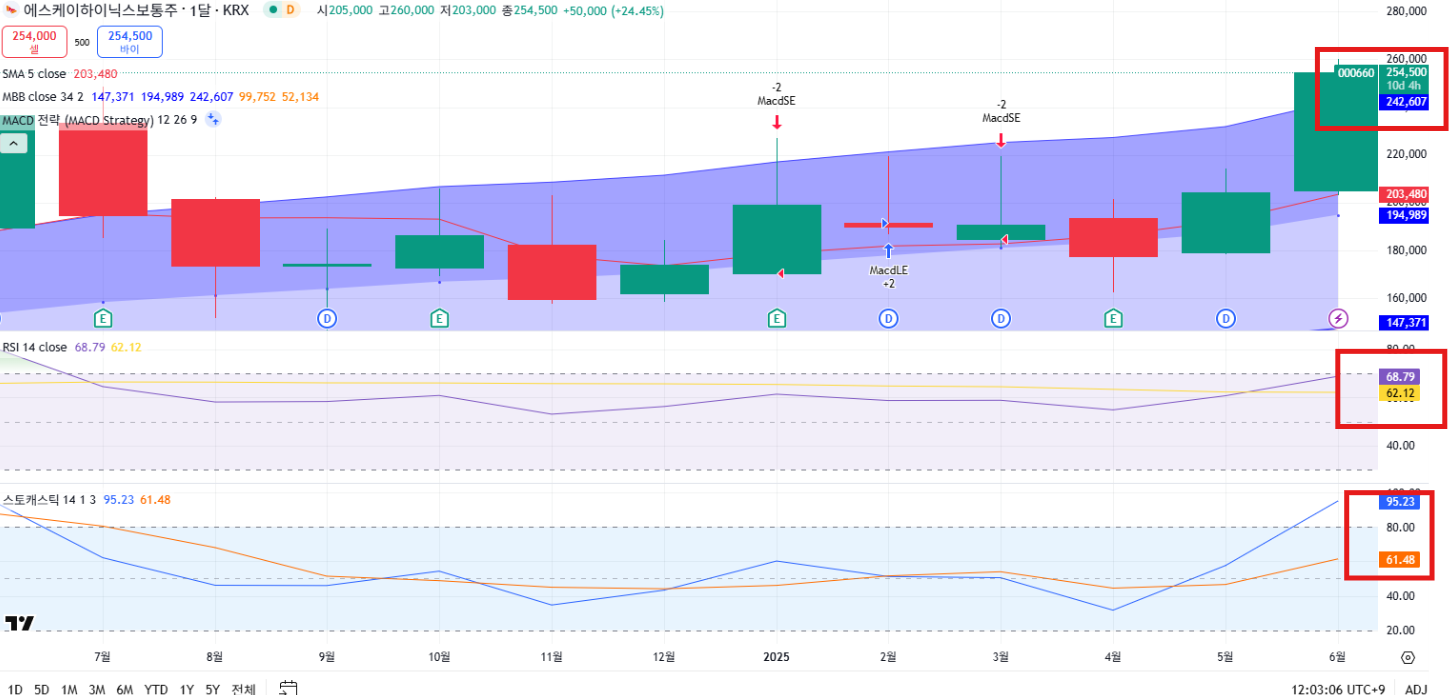This screenshot has height=695, width=1449.
Task: Open timezone menu at 12:03:06 UTC+9
Action: point(1338,689)
